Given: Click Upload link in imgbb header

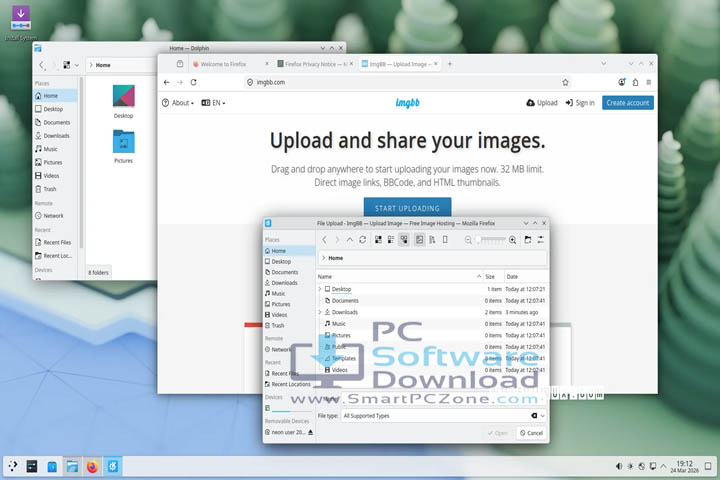Looking at the screenshot, I should tap(542, 103).
